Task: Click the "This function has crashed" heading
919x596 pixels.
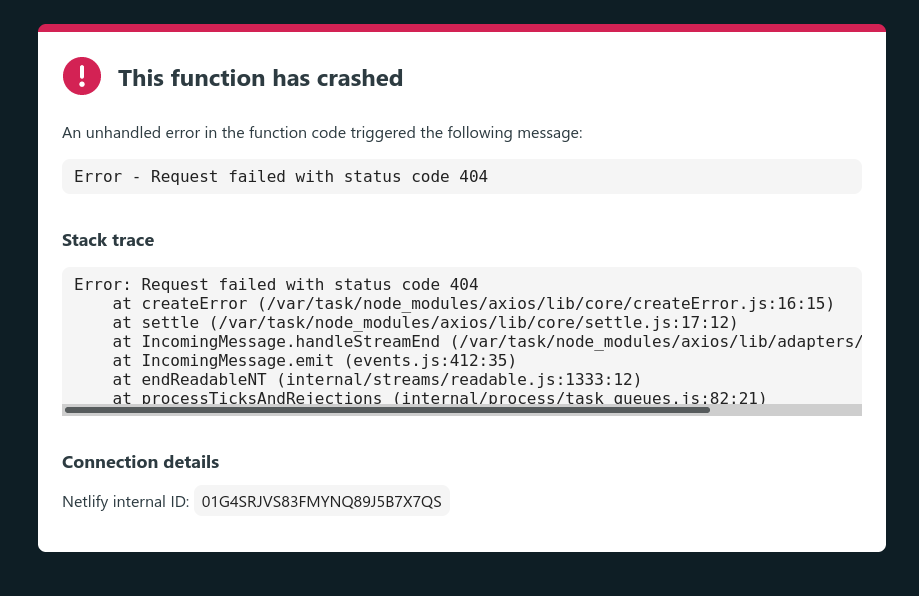Action: tap(260, 78)
